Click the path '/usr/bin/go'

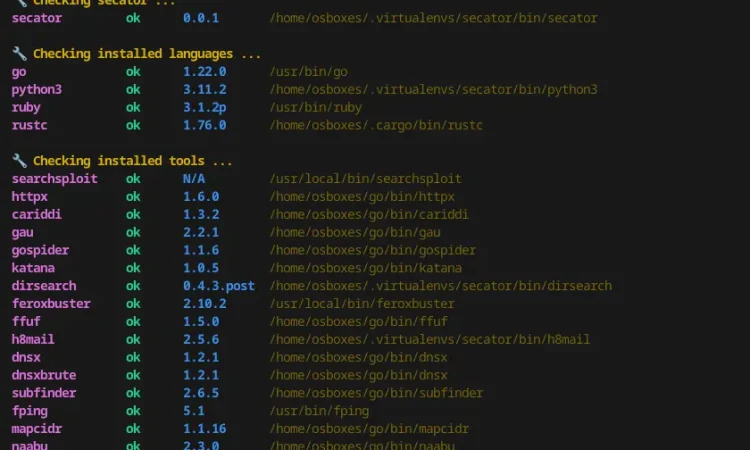coord(309,72)
